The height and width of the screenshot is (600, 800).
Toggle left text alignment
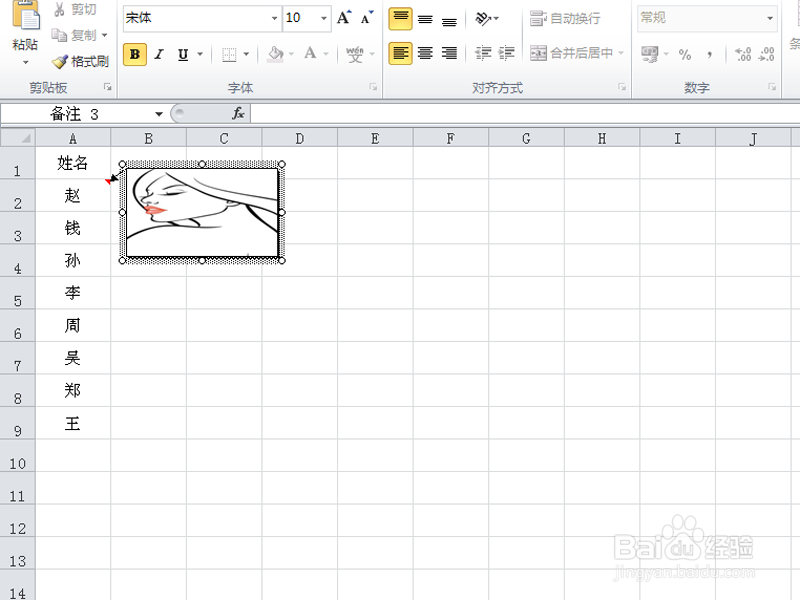[x=401, y=53]
